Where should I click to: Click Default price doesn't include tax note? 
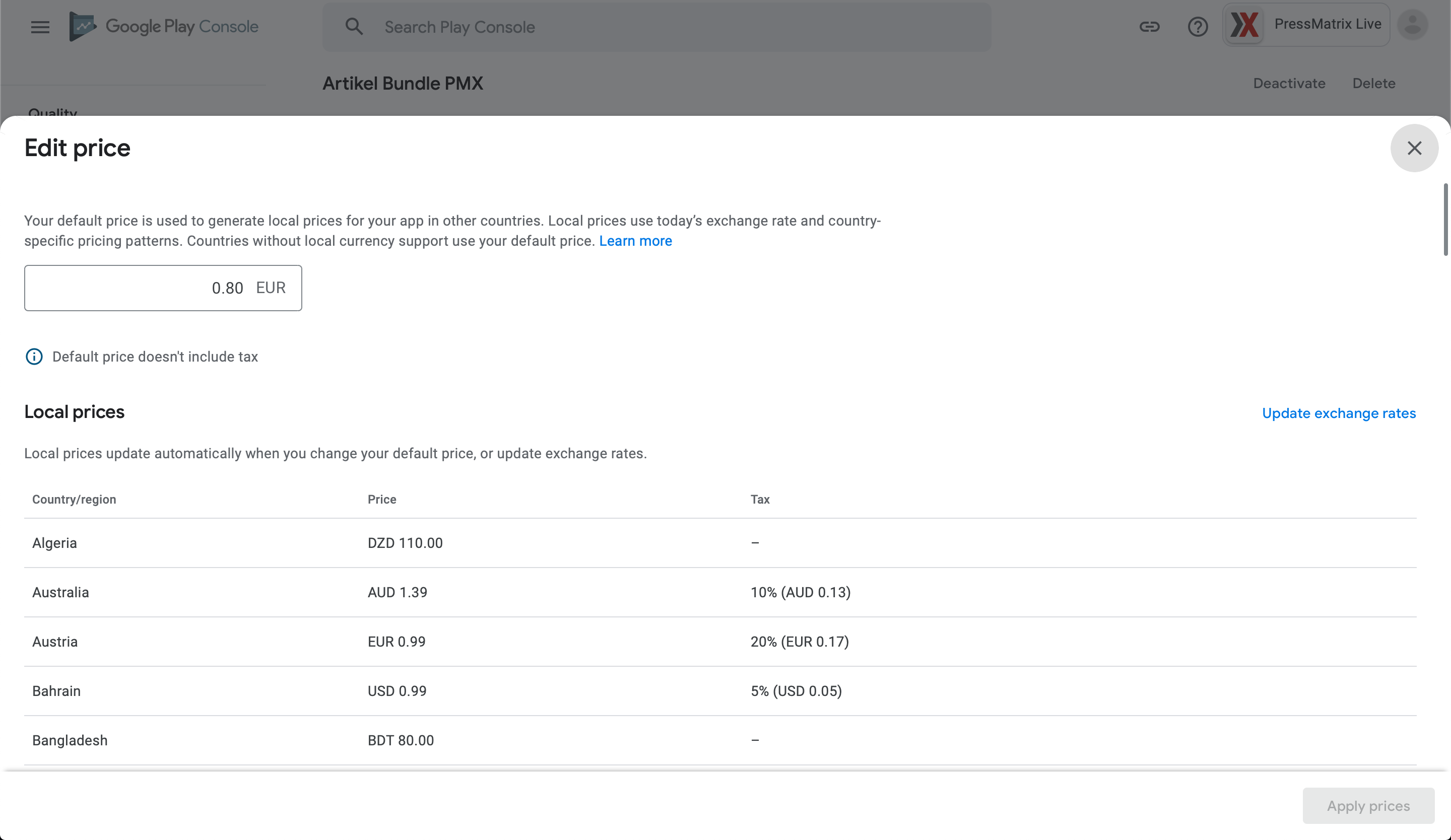155,357
